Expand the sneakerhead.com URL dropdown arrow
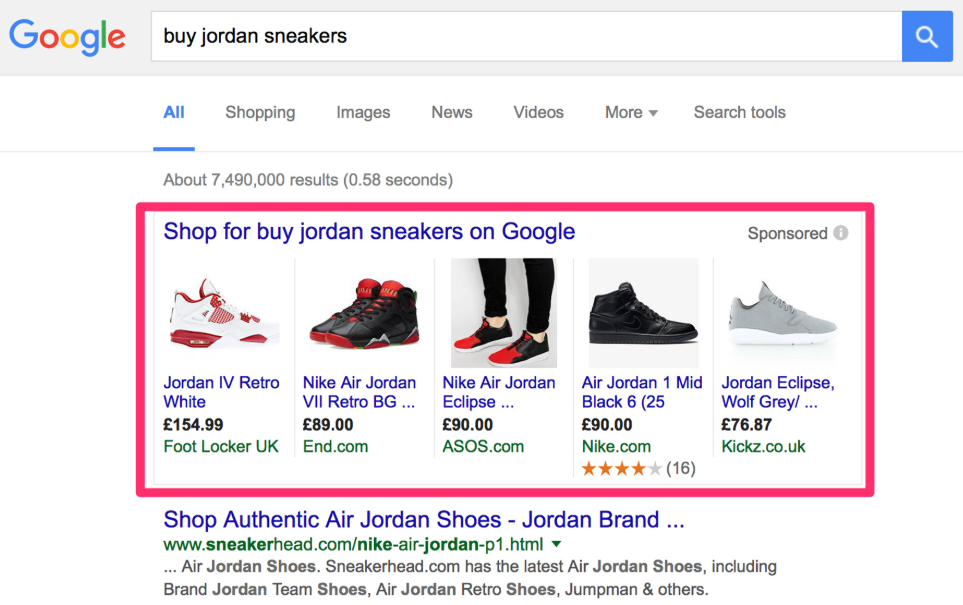The image size is (963, 605). [x=556, y=544]
